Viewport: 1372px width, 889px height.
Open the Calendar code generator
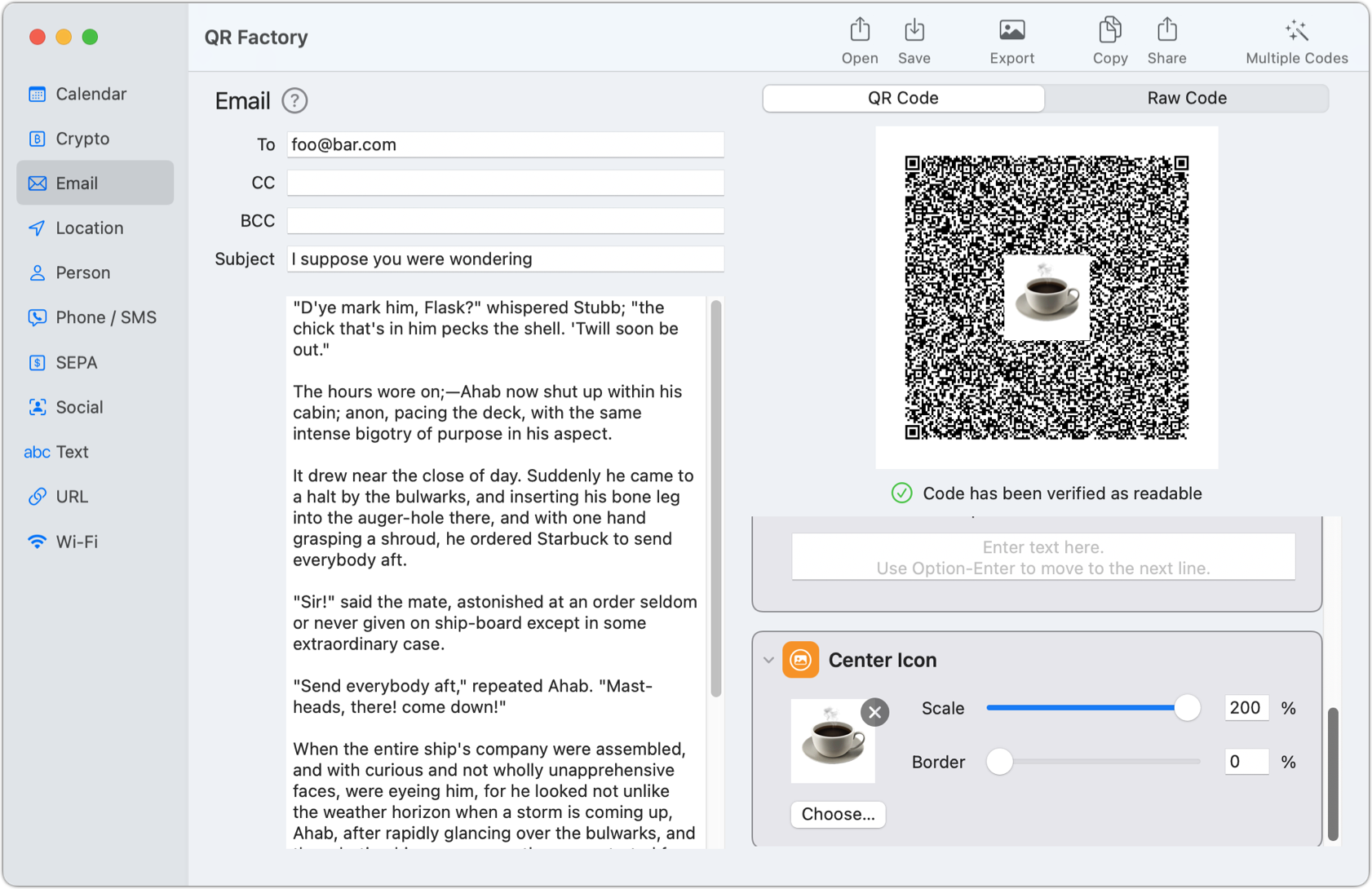[91, 94]
